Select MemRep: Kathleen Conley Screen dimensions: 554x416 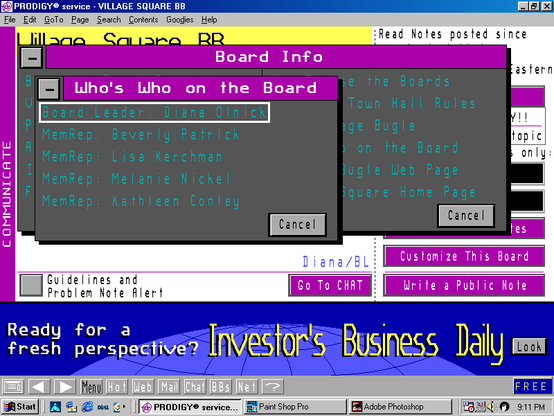pyautogui.click(x=141, y=201)
